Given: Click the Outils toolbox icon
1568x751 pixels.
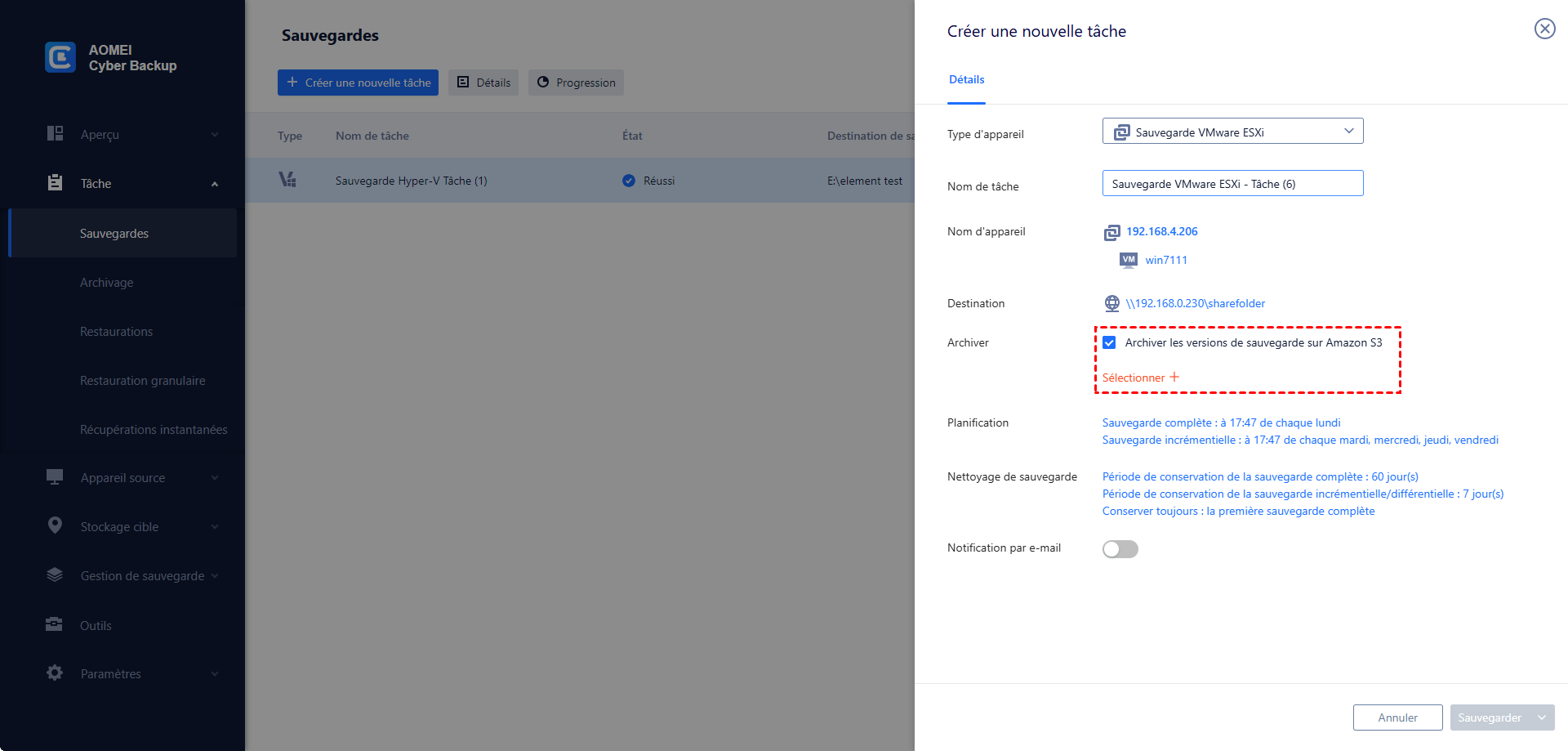Looking at the screenshot, I should point(54,624).
